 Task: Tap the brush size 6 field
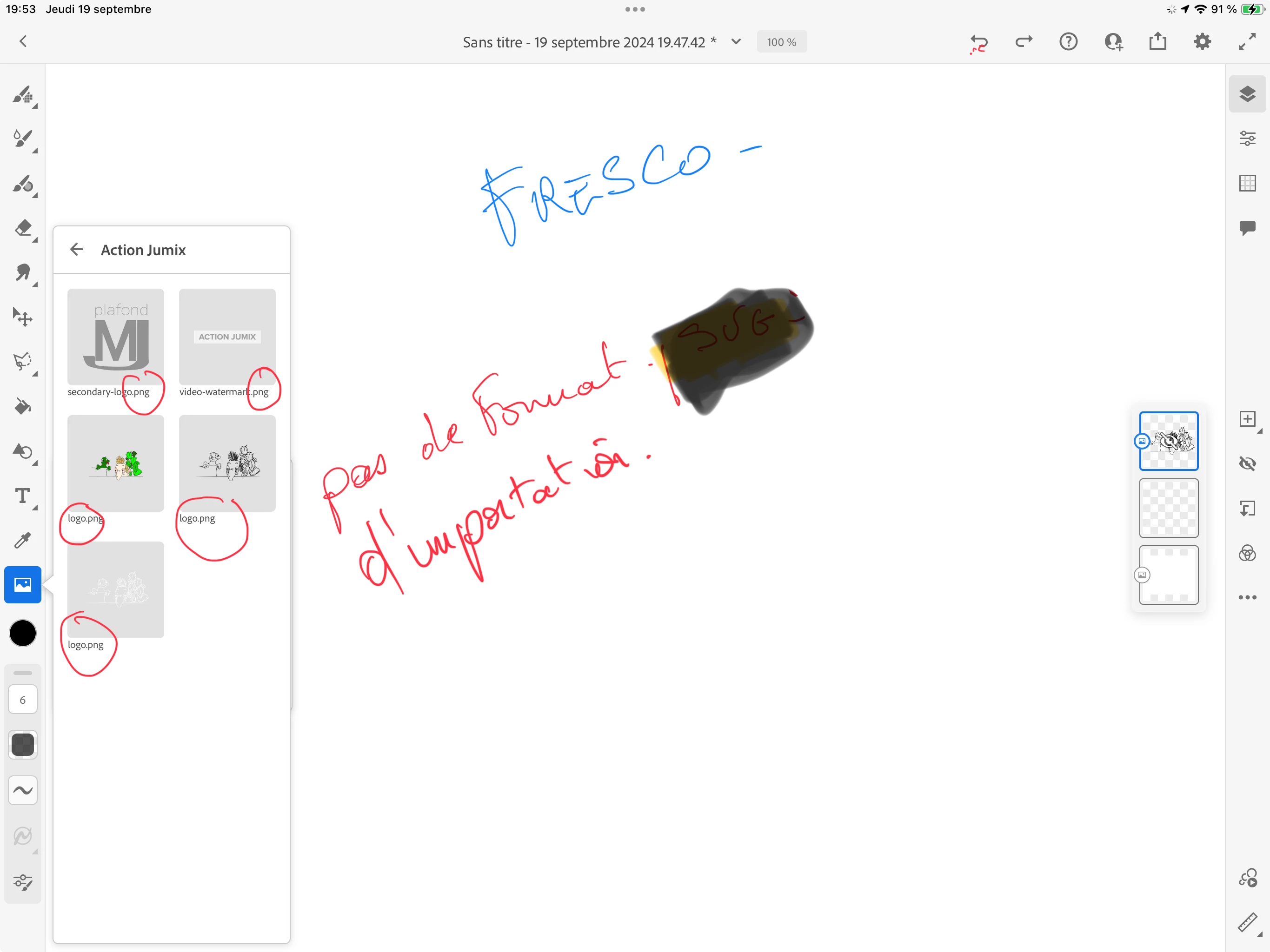23,700
